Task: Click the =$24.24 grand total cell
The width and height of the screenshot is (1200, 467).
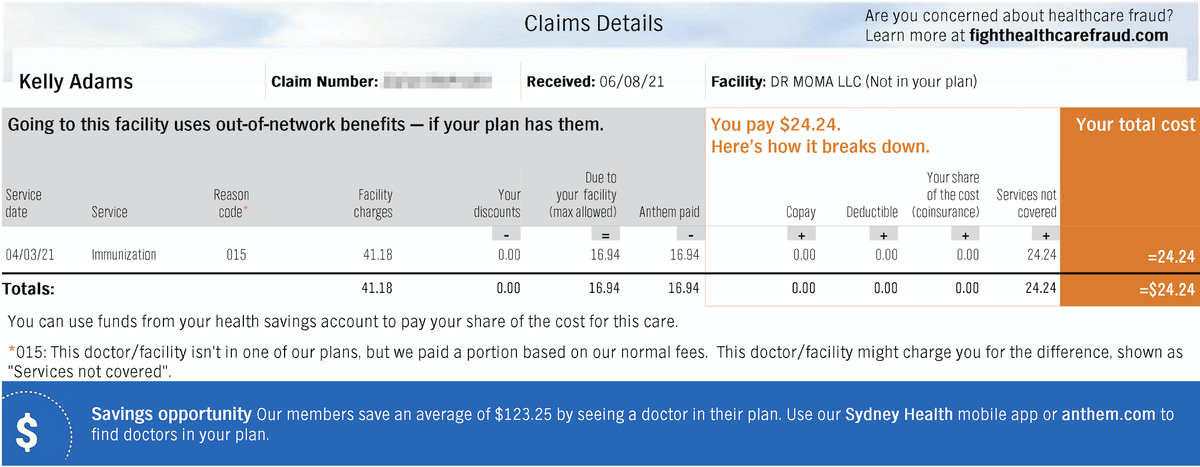Action: pos(1168,290)
